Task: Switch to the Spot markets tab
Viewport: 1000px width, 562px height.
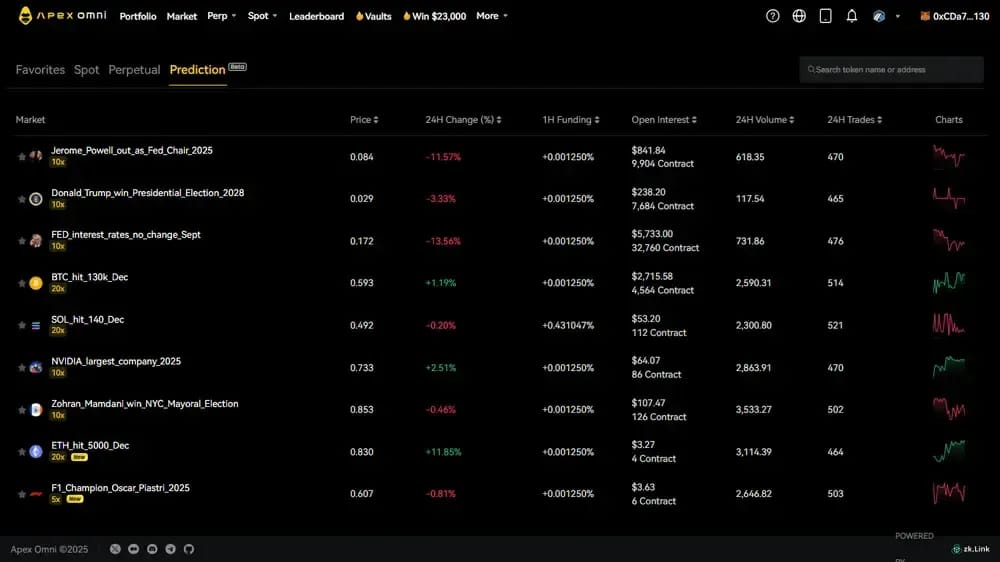Action: coord(86,70)
